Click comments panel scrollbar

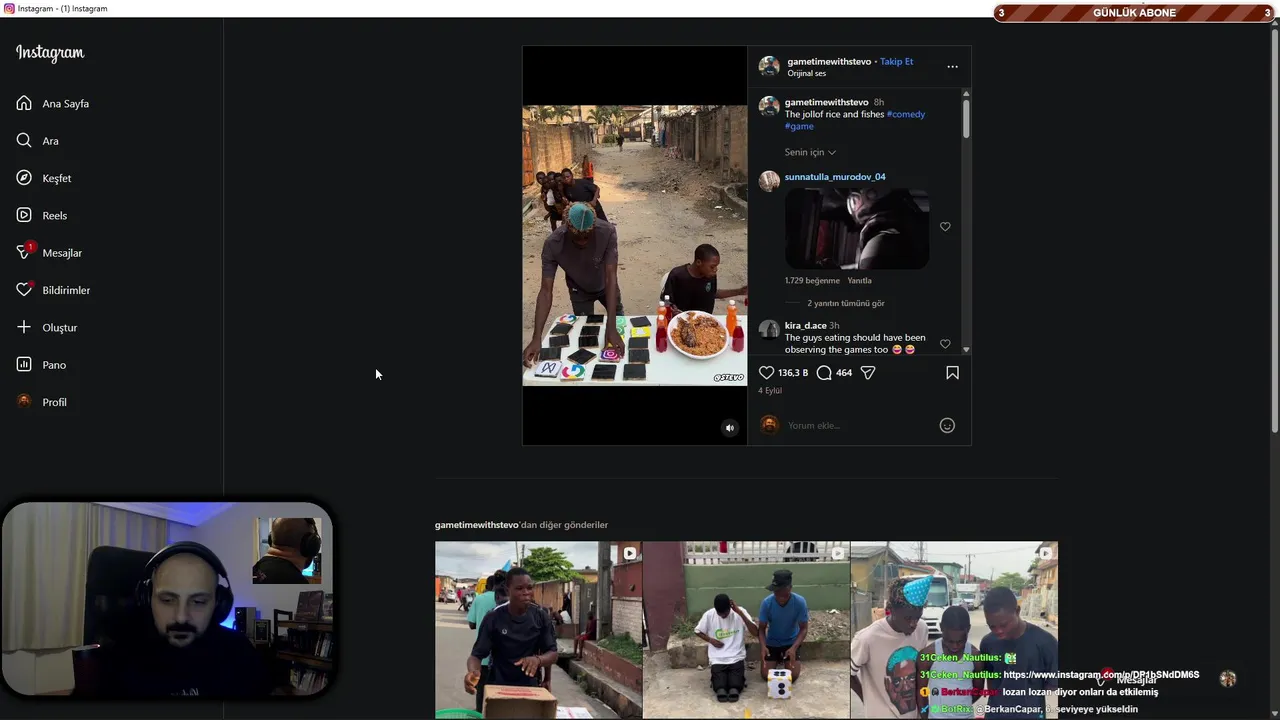coord(966,118)
